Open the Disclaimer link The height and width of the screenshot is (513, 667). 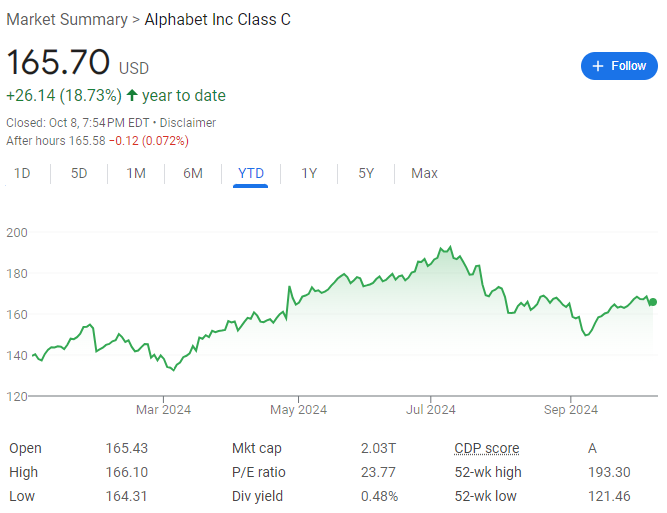(x=188, y=123)
